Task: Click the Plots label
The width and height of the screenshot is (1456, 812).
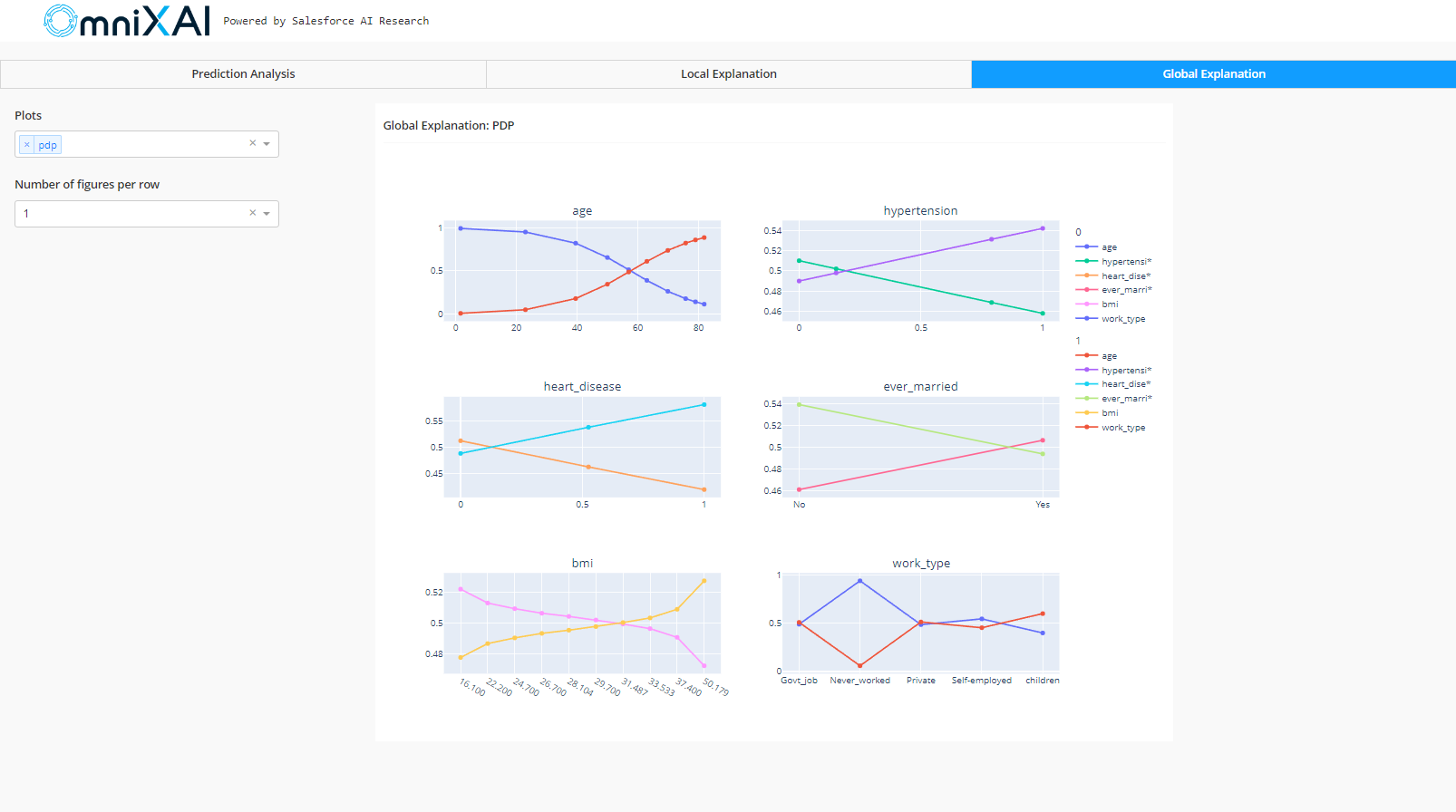Action: coord(28,116)
